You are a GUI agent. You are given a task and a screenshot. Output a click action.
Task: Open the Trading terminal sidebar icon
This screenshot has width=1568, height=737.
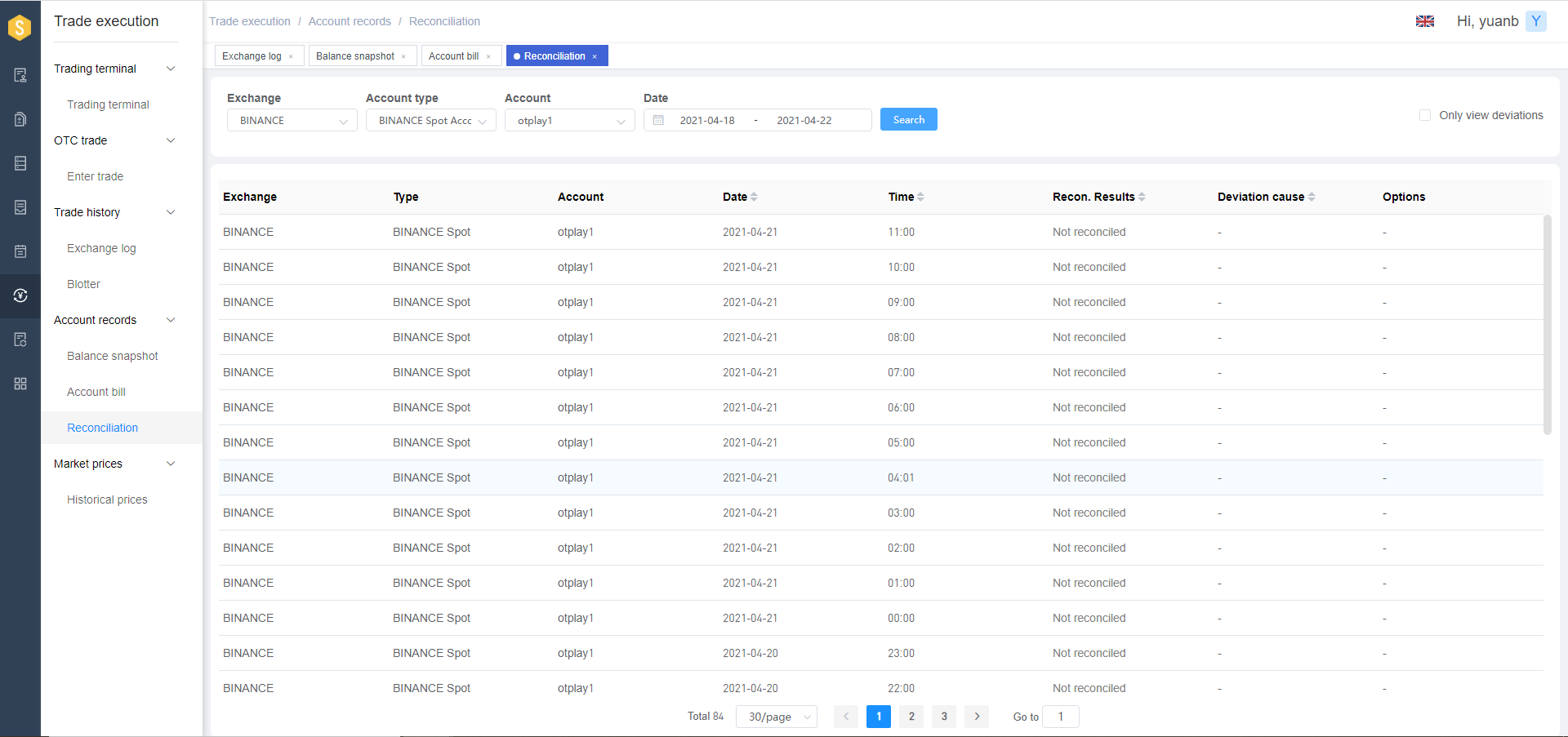tap(20, 75)
